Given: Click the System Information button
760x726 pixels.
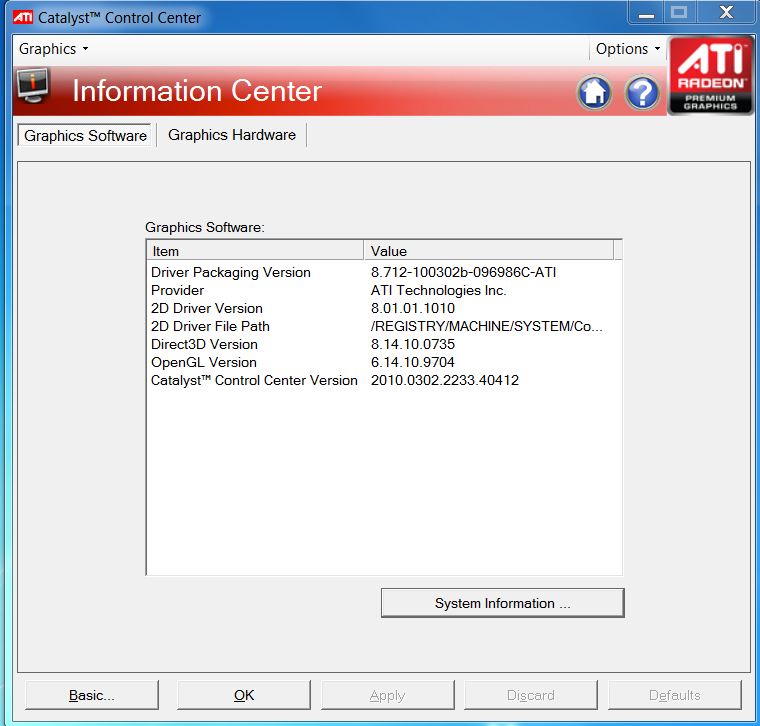Looking at the screenshot, I should coord(503,603).
